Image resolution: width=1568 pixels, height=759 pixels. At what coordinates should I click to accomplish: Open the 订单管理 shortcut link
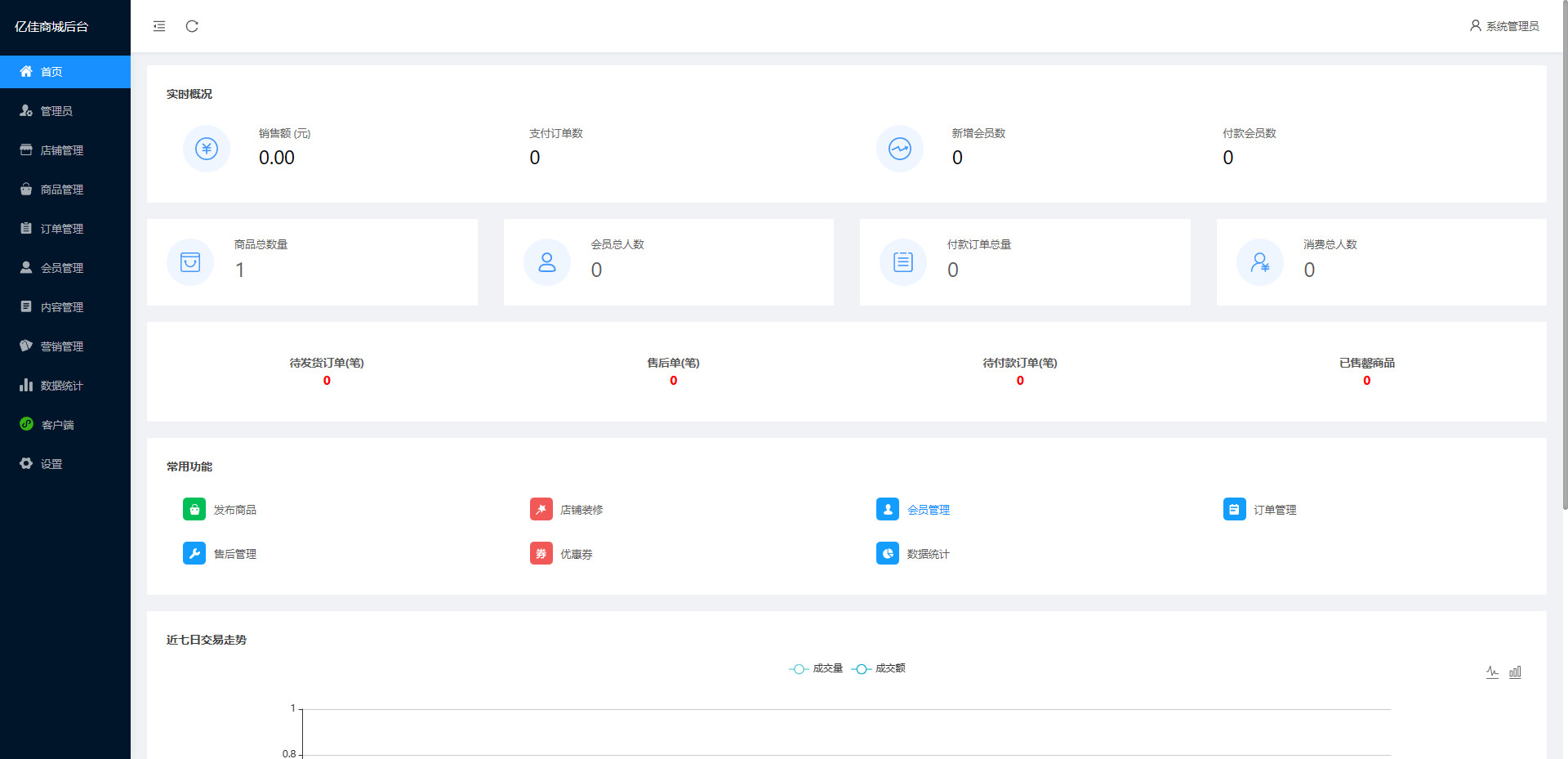point(1275,510)
